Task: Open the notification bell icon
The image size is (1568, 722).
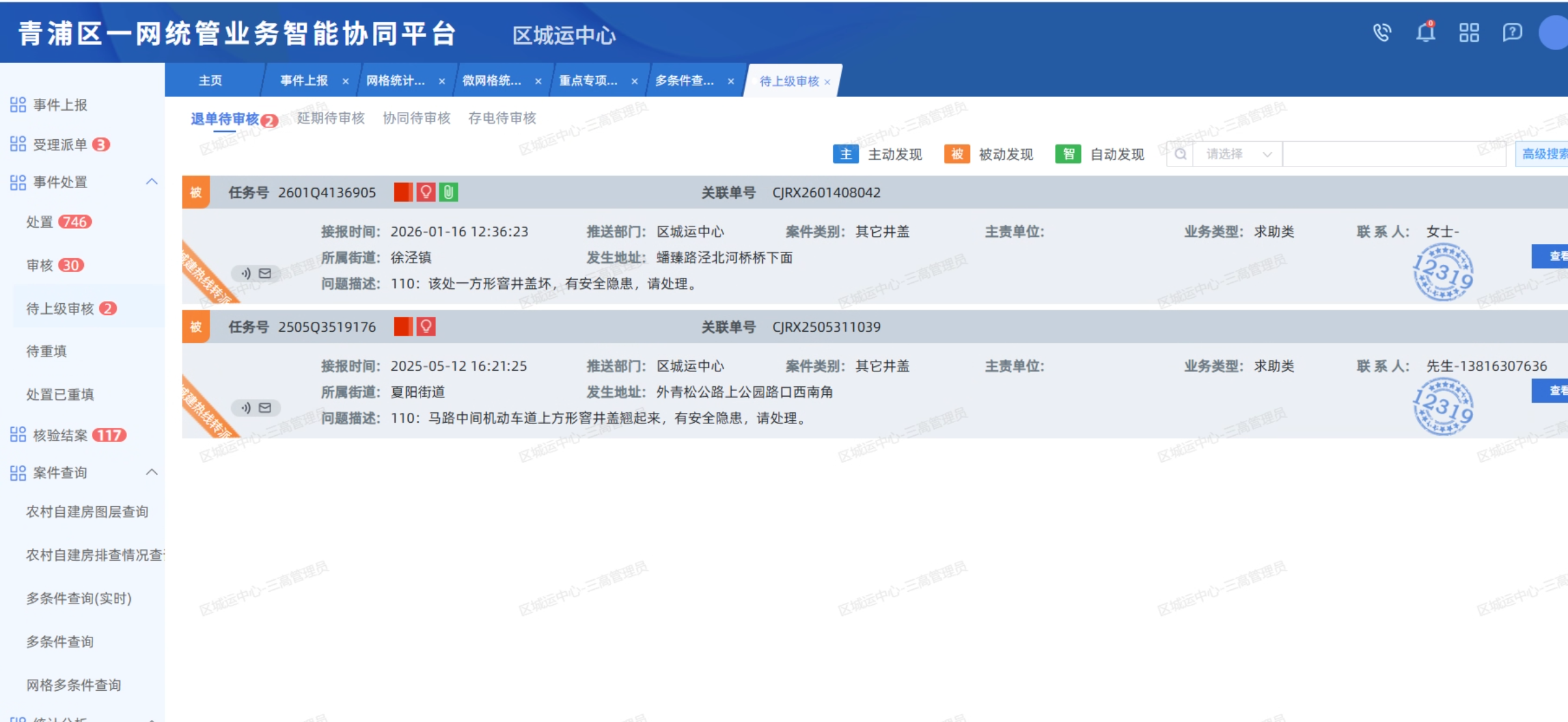Action: pos(1425,33)
